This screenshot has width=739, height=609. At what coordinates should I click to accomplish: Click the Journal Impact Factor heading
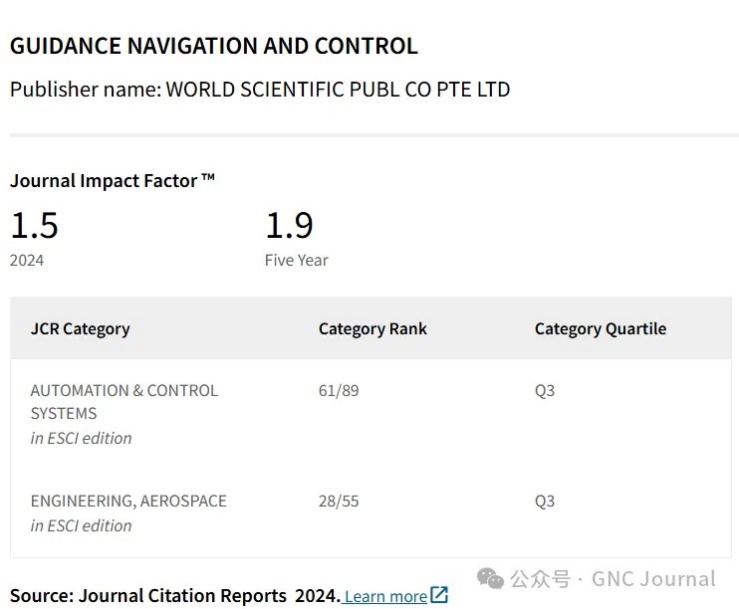tap(112, 180)
